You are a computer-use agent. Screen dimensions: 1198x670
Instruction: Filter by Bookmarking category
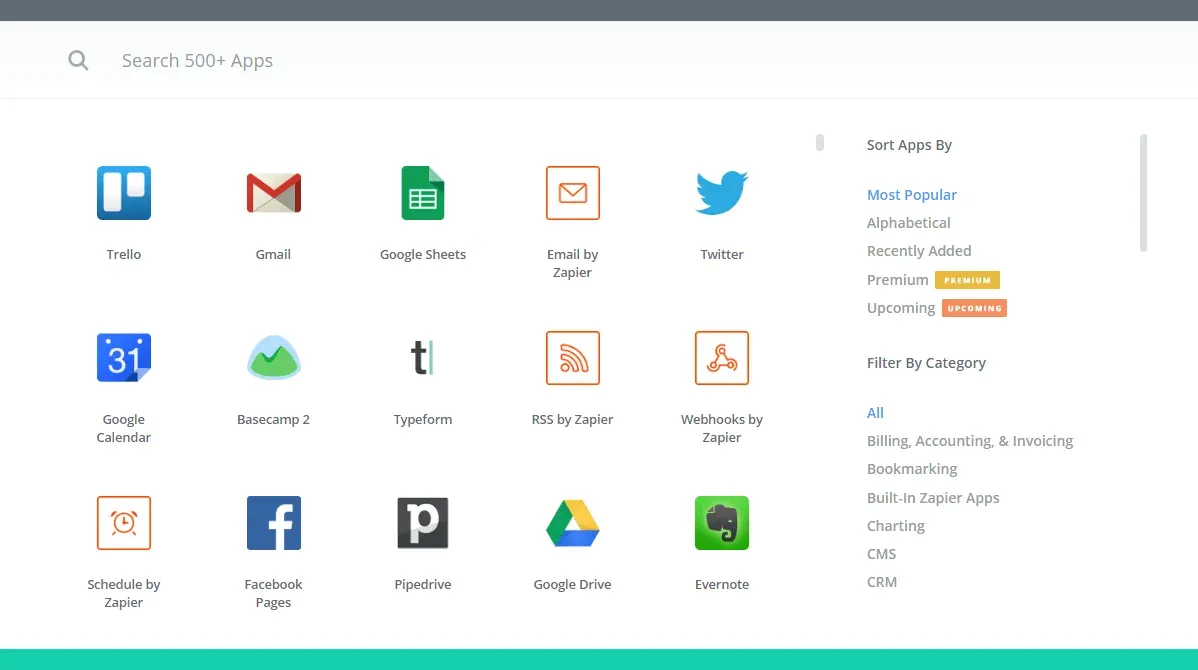[x=911, y=469]
